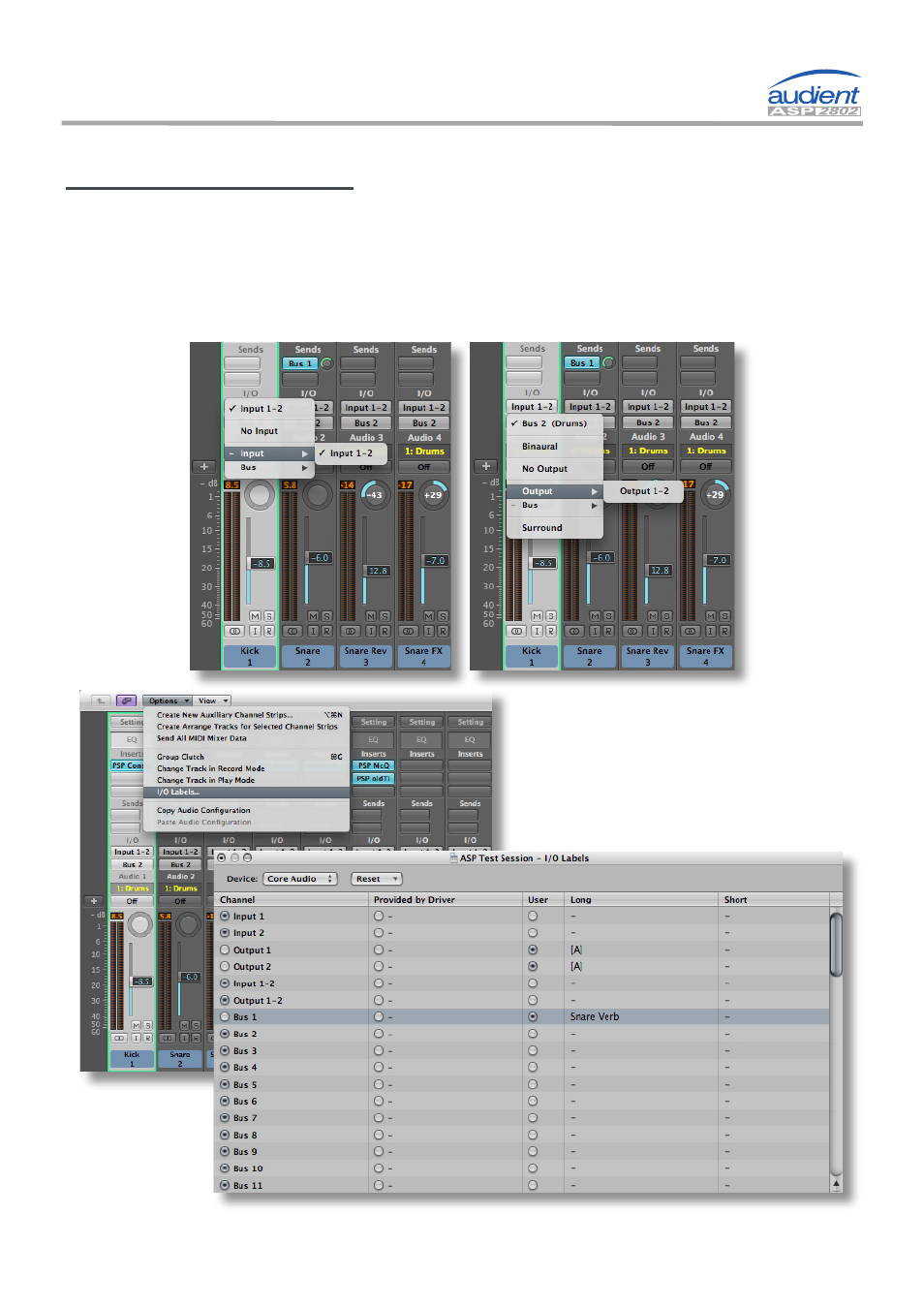Expand Bus submenu in output popup

click(555, 506)
